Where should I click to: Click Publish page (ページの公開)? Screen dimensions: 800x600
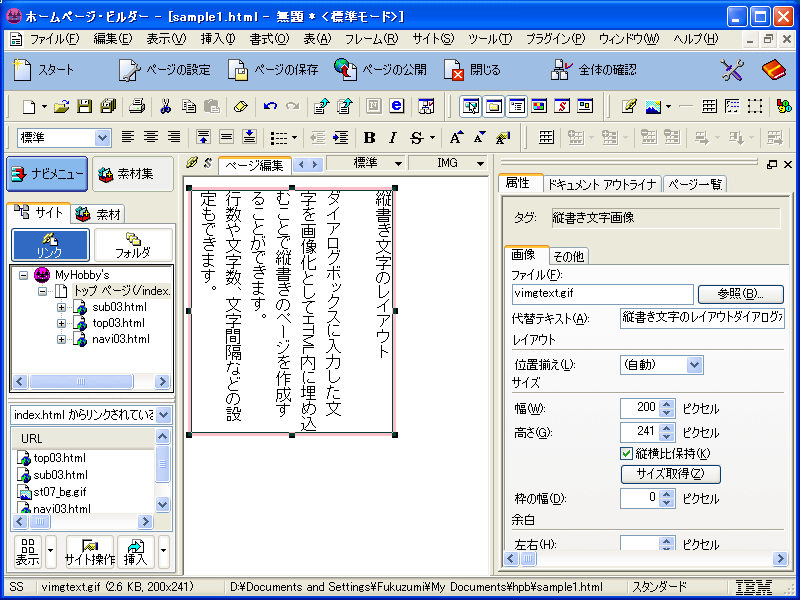coord(381,70)
